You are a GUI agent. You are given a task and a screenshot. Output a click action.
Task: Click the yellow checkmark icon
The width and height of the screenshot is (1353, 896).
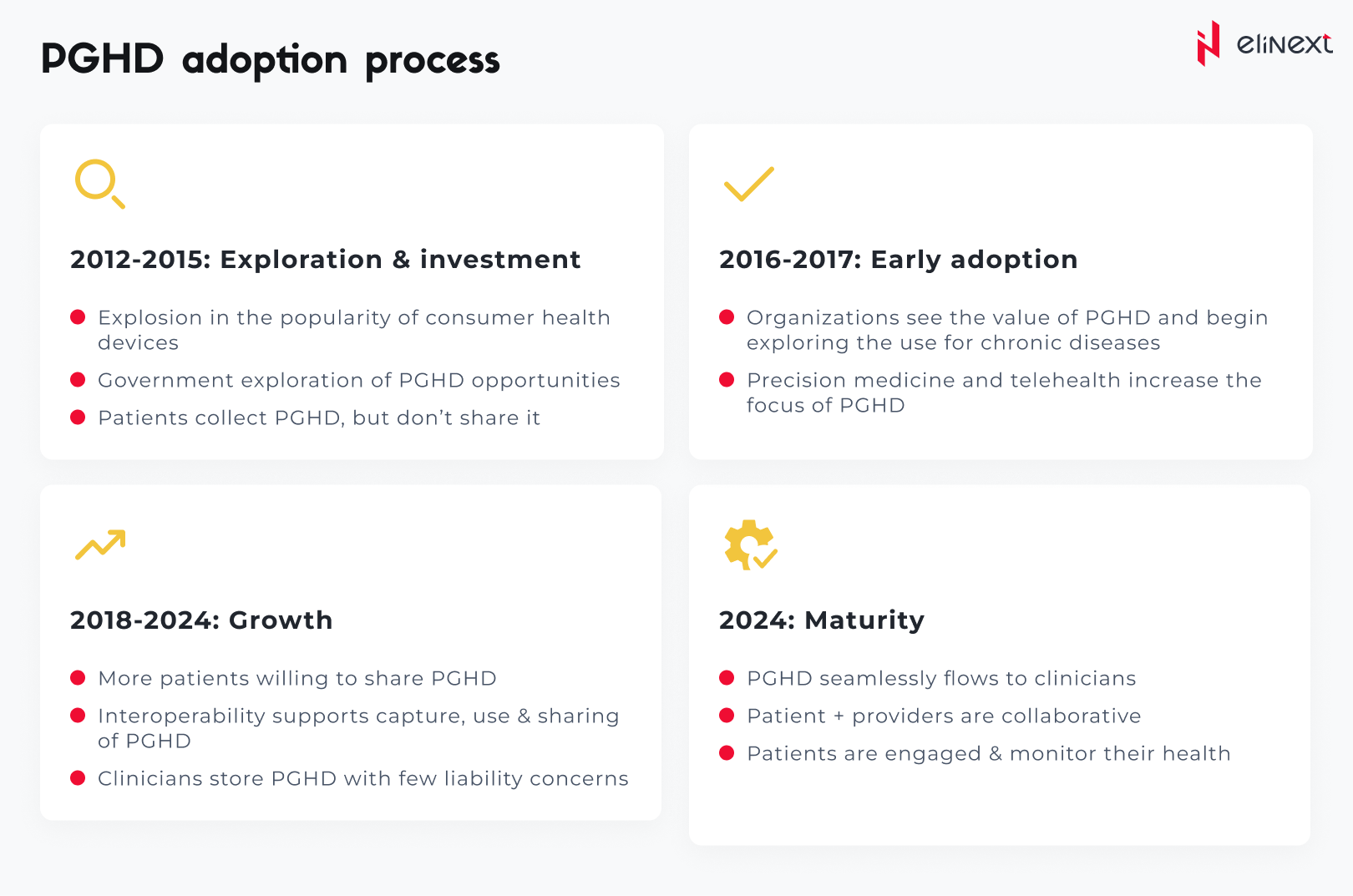coord(748,184)
